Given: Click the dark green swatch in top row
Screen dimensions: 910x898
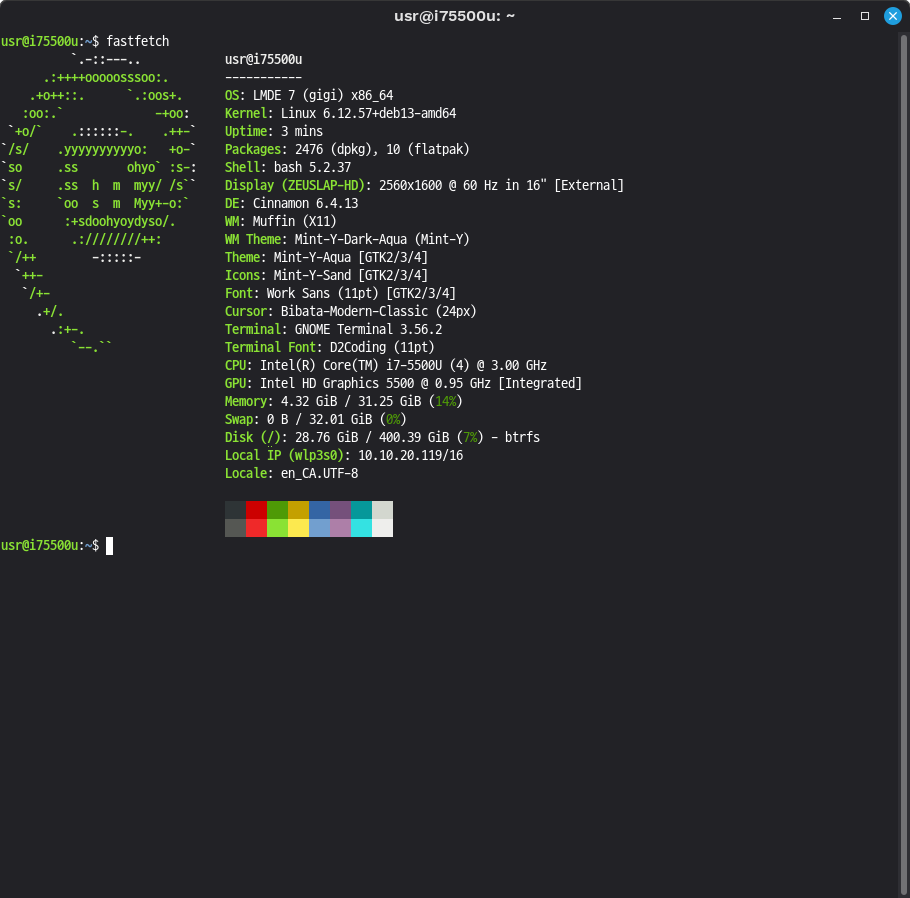Looking at the screenshot, I should click(x=277, y=510).
